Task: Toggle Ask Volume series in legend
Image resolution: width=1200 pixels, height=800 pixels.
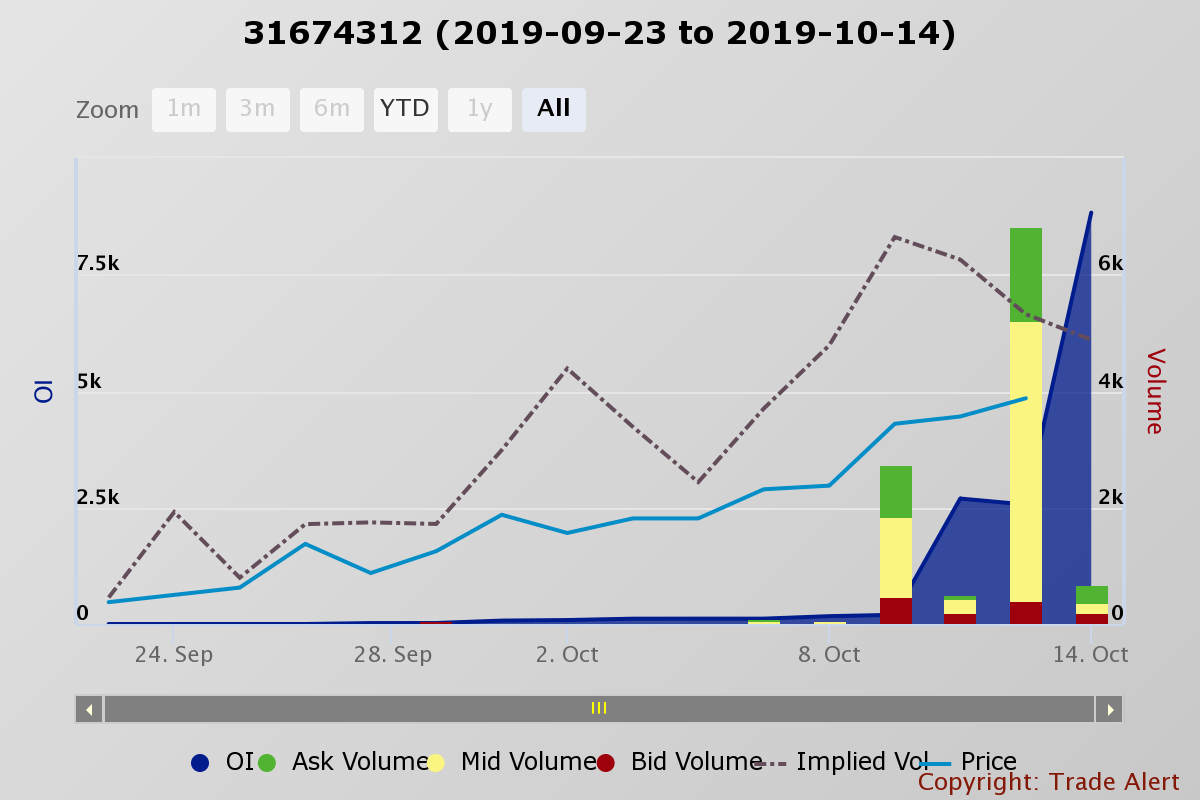Action: (343, 762)
